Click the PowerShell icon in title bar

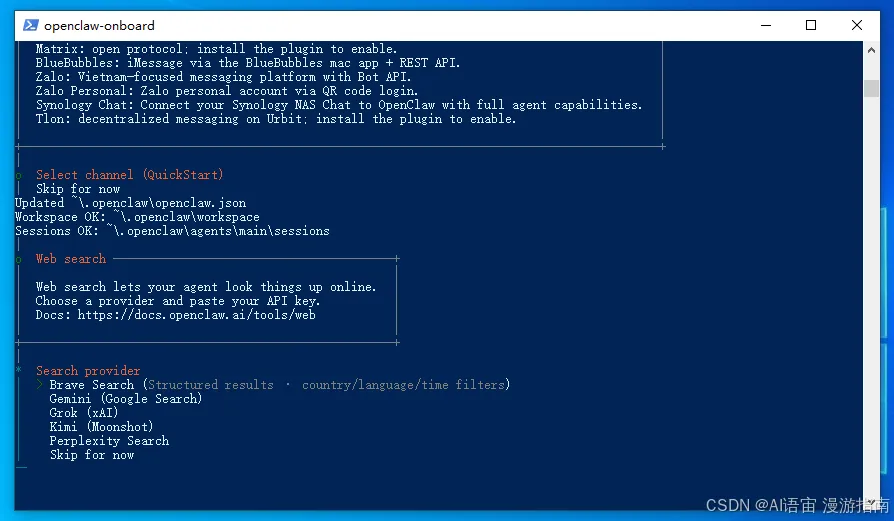pos(31,25)
